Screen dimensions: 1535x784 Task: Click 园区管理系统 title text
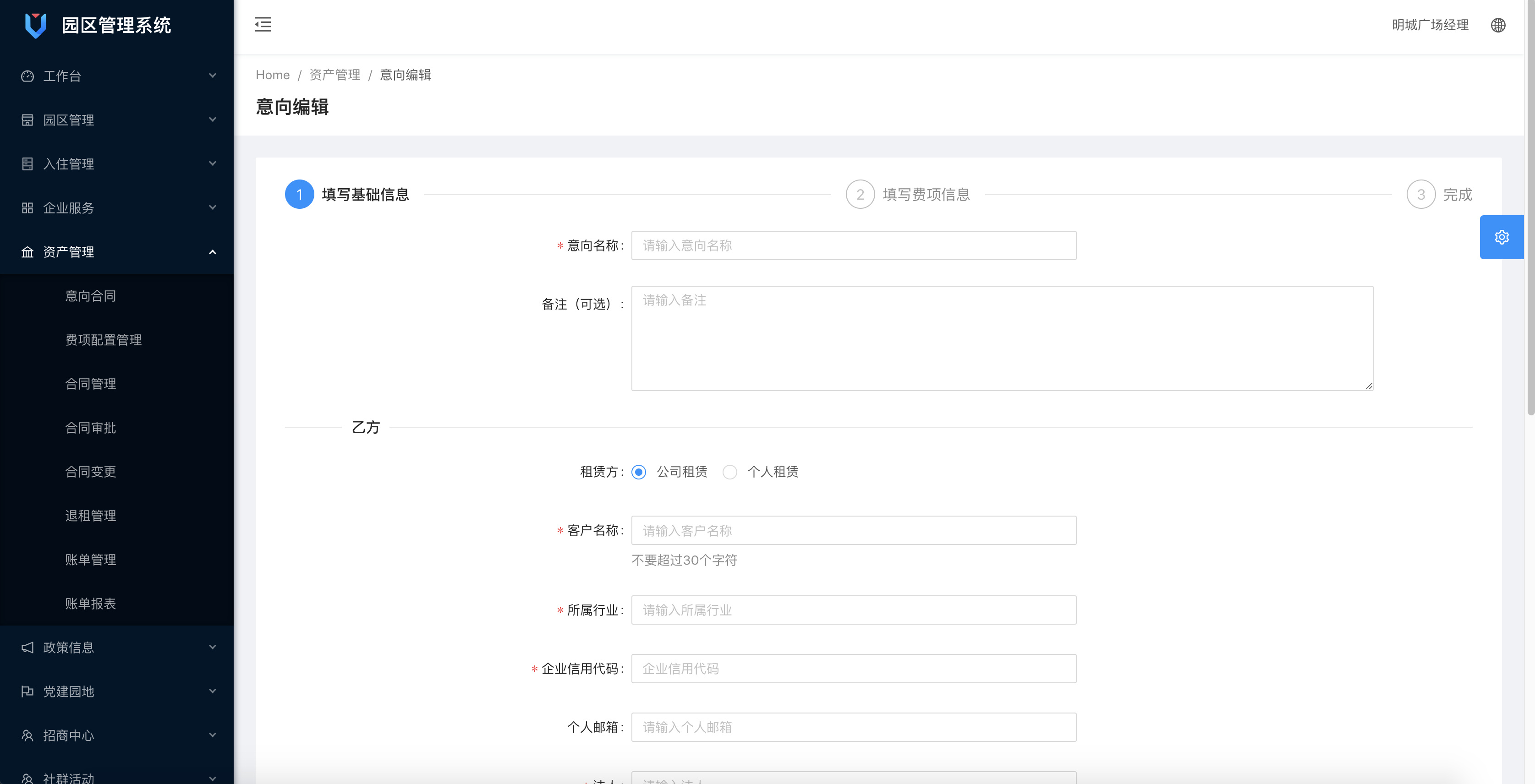tap(116, 26)
